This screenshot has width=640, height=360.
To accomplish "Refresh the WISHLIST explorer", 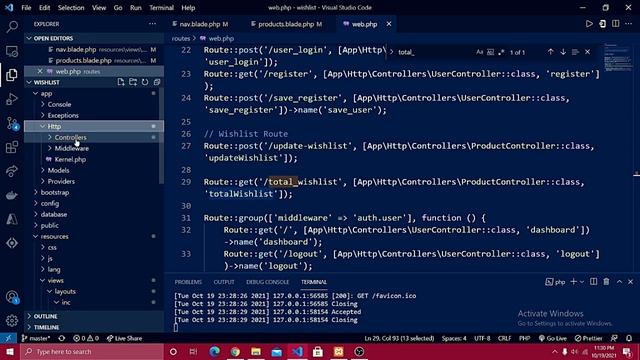I will pyautogui.click(x=145, y=82).
